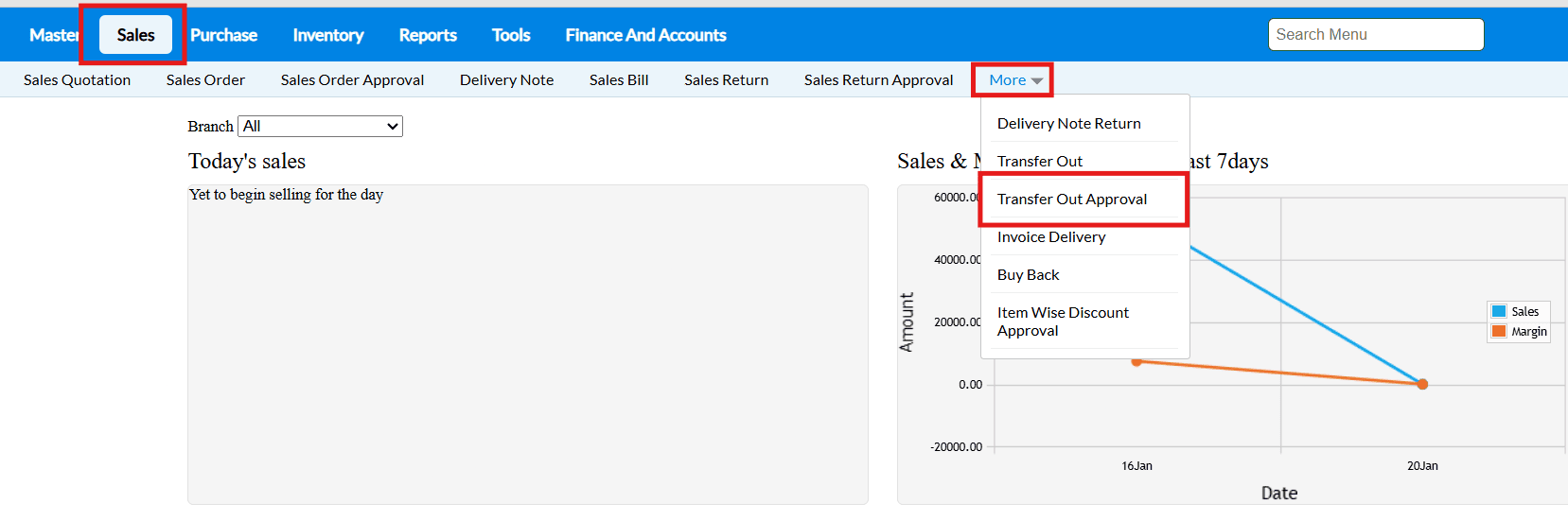Open the Delivery Note submenu

pyautogui.click(x=506, y=80)
